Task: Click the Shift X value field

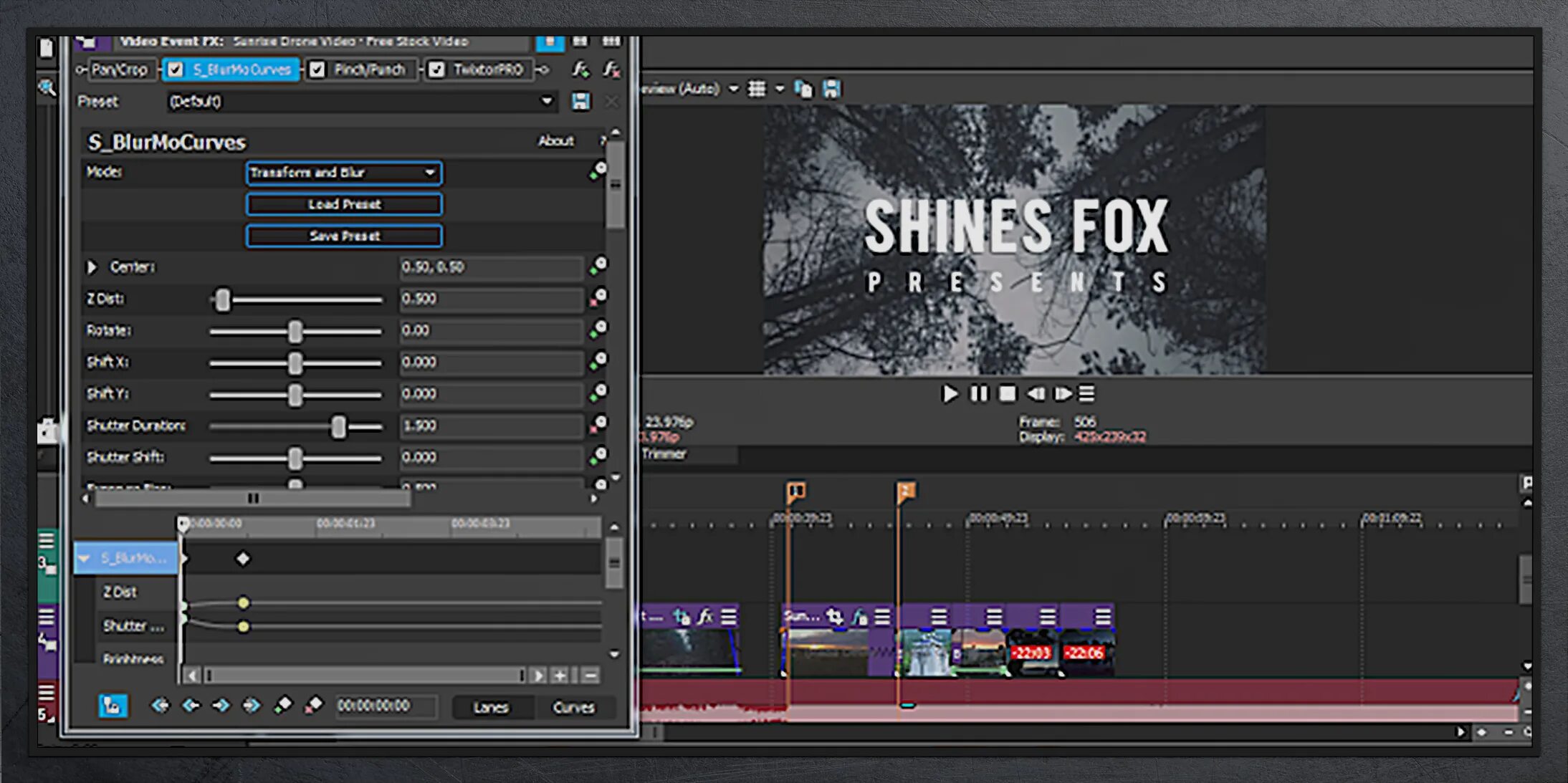Action: [x=491, y=362]
